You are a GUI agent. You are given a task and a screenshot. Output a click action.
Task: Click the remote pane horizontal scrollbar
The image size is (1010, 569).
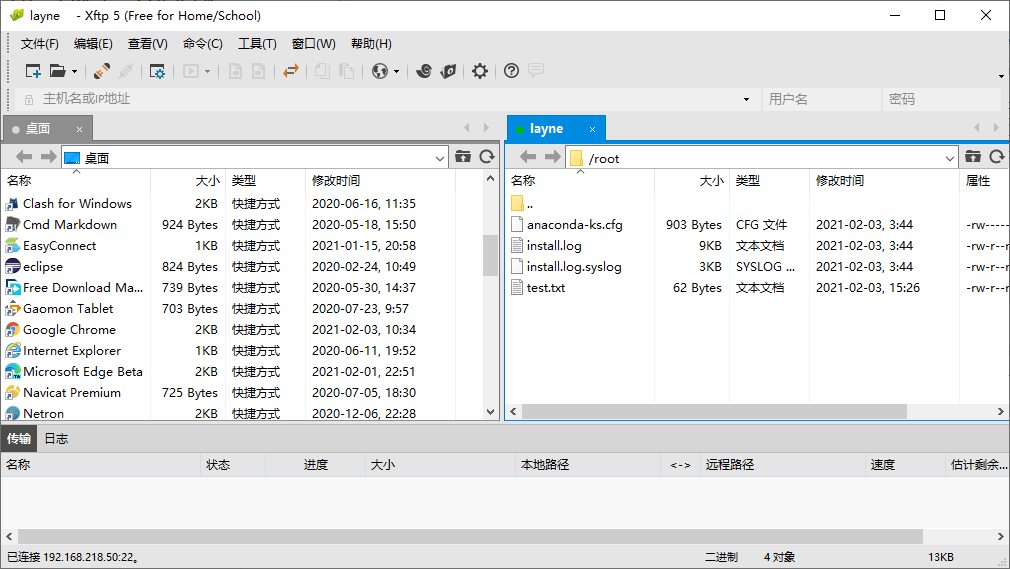[714, 412]
